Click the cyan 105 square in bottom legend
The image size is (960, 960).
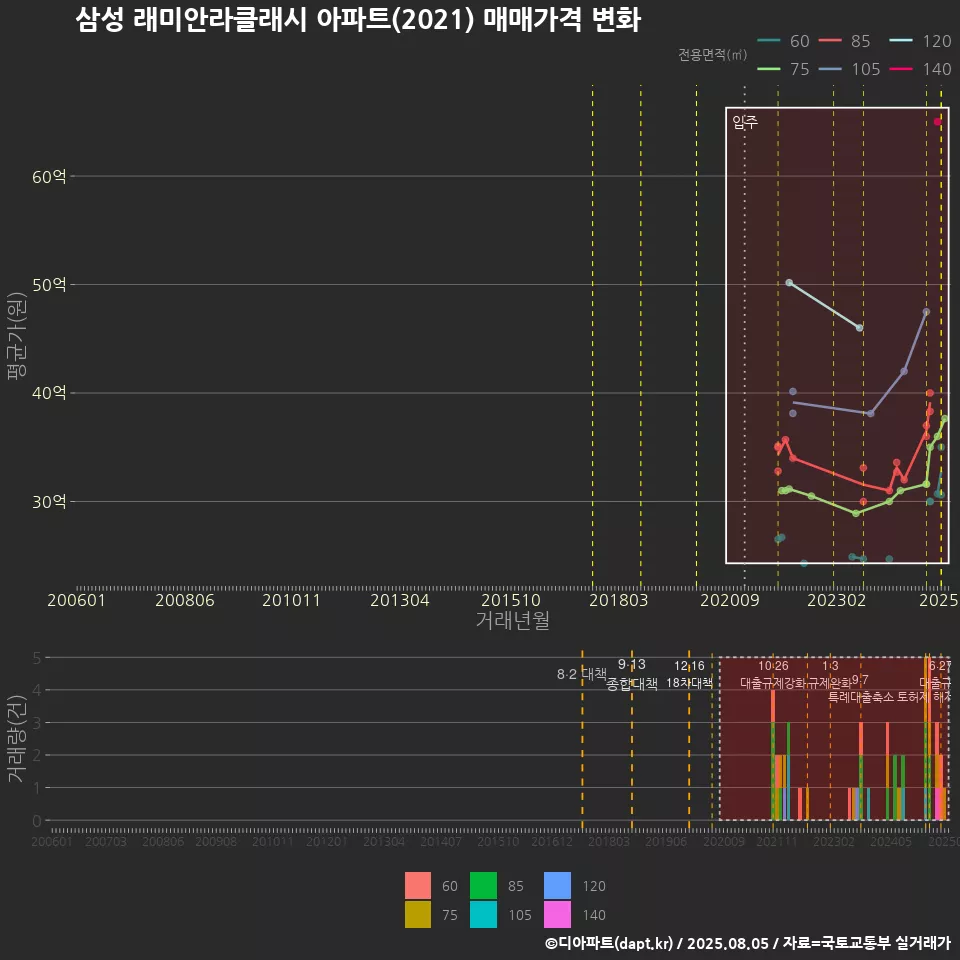click(x=483, y=914)
